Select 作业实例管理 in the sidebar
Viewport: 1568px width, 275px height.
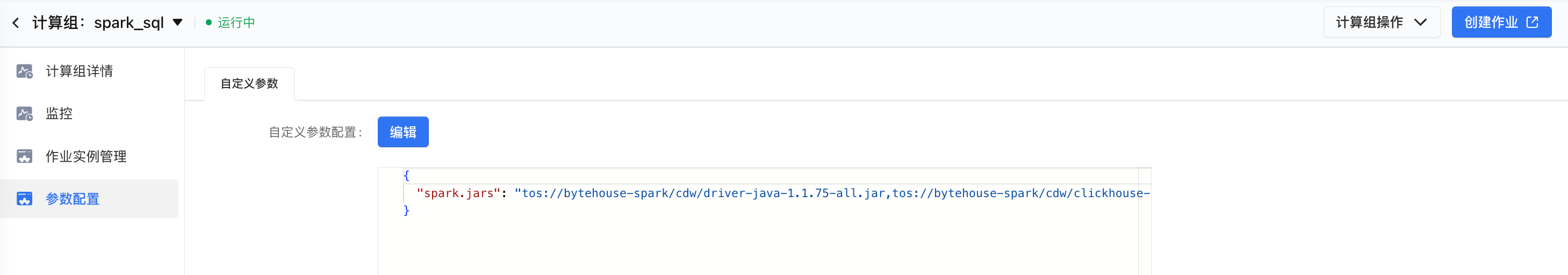tap(86, 156)
